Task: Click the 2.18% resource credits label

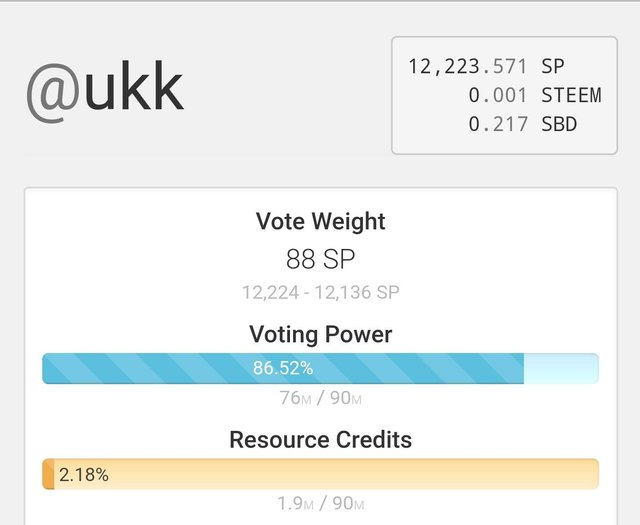Action: [84, 474]
